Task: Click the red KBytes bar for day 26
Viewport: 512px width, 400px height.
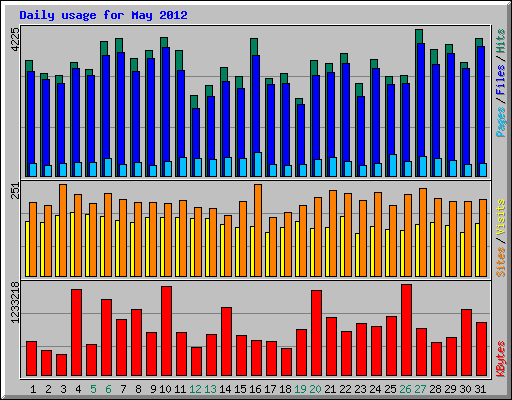Action: tap(406, 330)
